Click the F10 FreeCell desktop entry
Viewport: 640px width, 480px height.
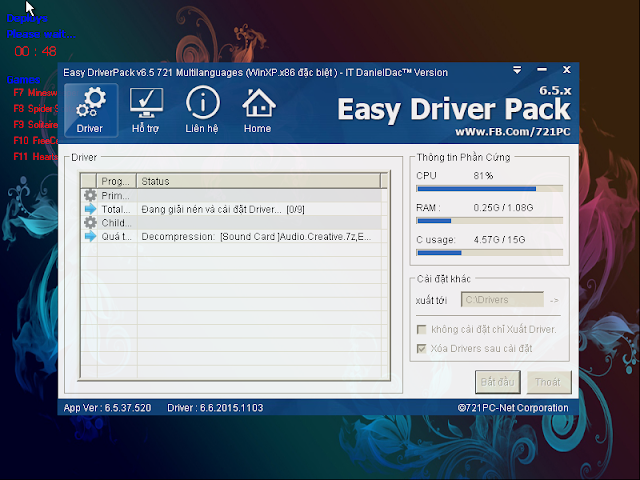[x=36, y=141]
